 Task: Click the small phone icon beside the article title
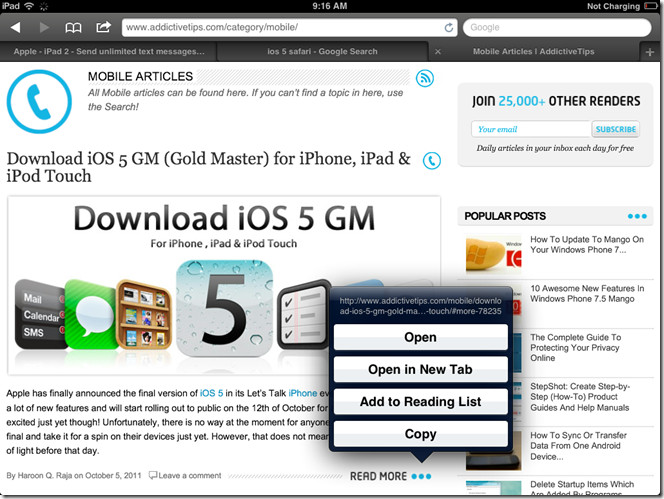pos(432,161)
